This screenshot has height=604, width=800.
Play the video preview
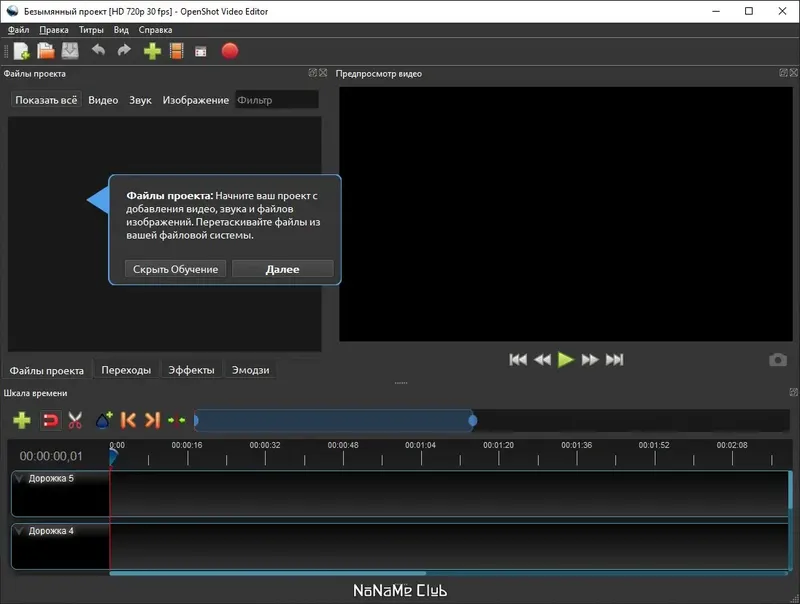(x=565, y=360)
